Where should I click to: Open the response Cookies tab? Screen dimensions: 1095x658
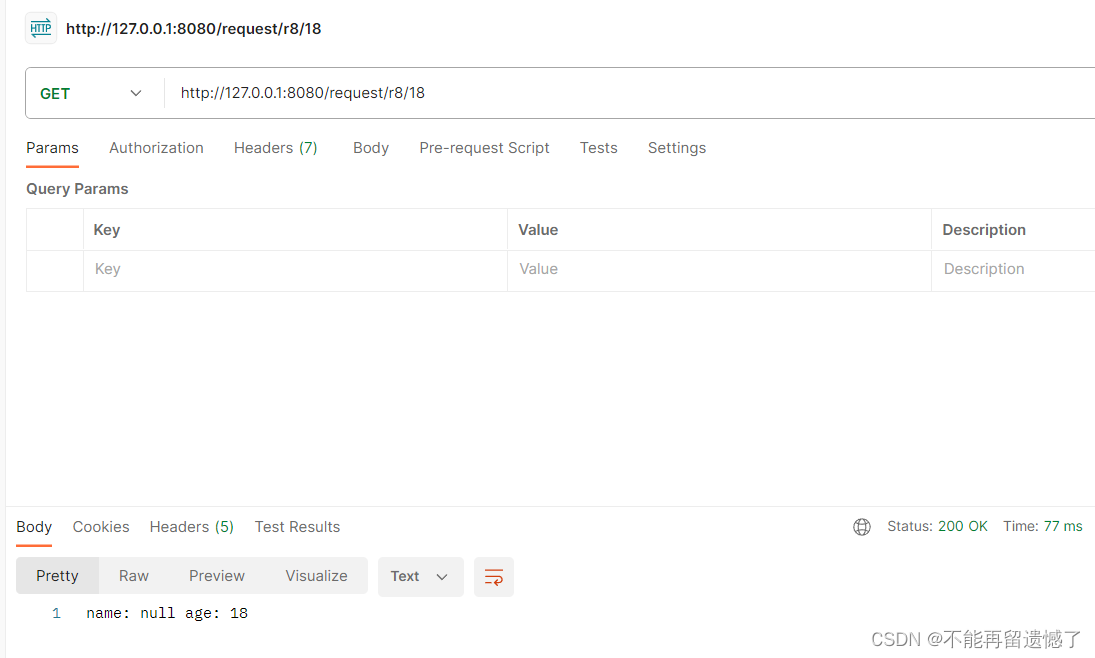(101, 527)
